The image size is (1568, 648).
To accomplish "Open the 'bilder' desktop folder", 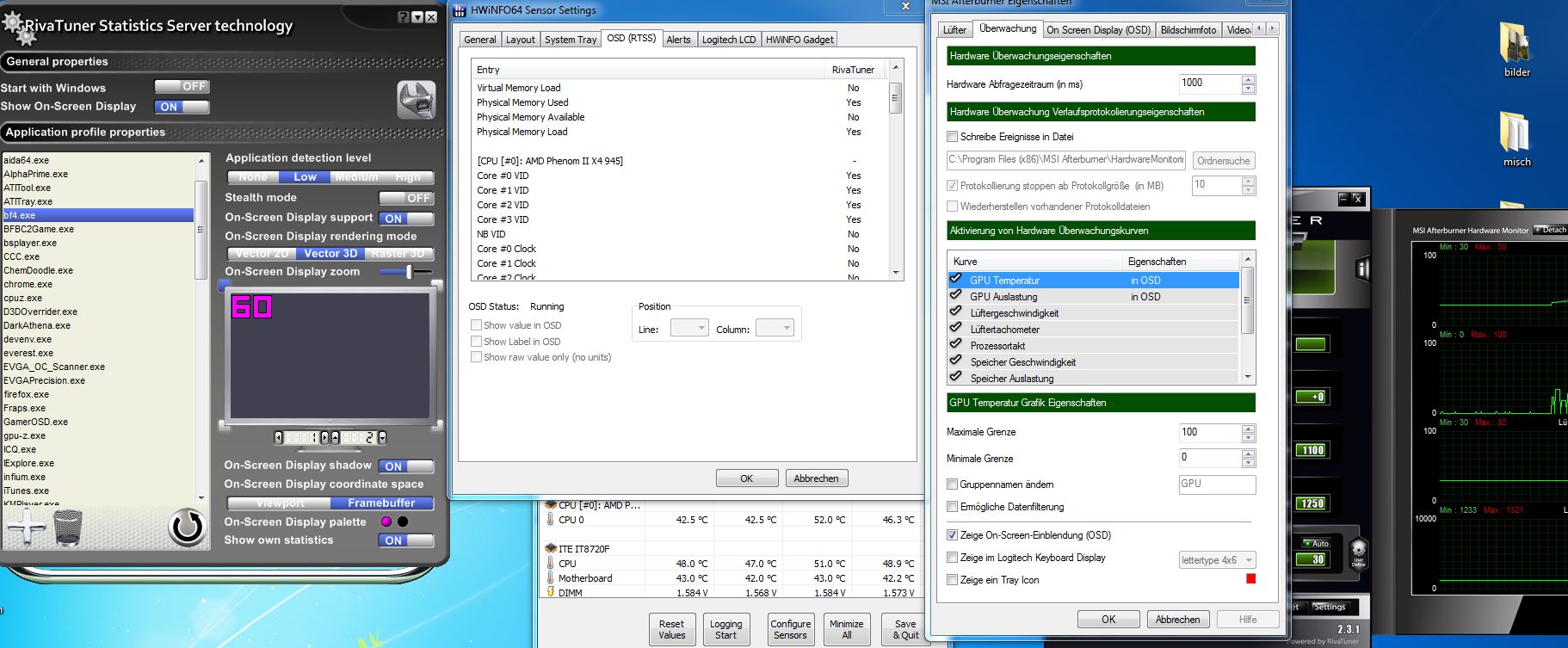I will pos(1516,50).
